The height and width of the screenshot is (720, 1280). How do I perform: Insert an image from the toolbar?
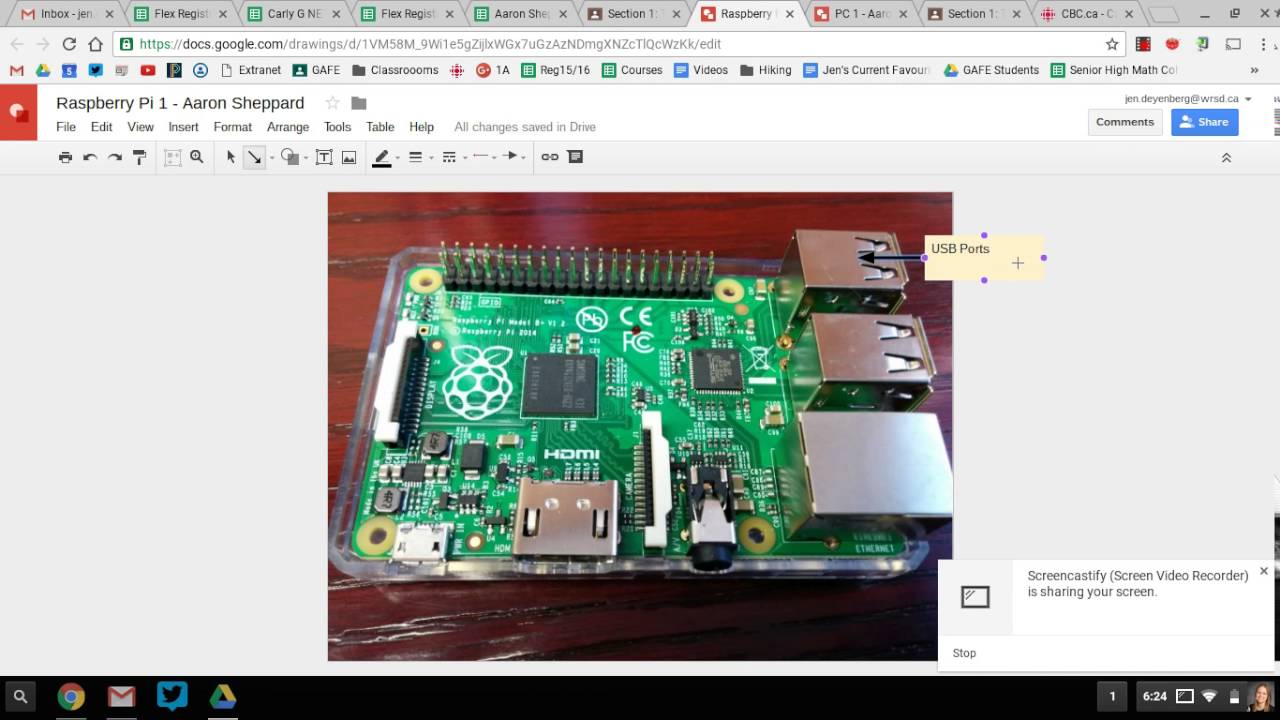(349, 157)
